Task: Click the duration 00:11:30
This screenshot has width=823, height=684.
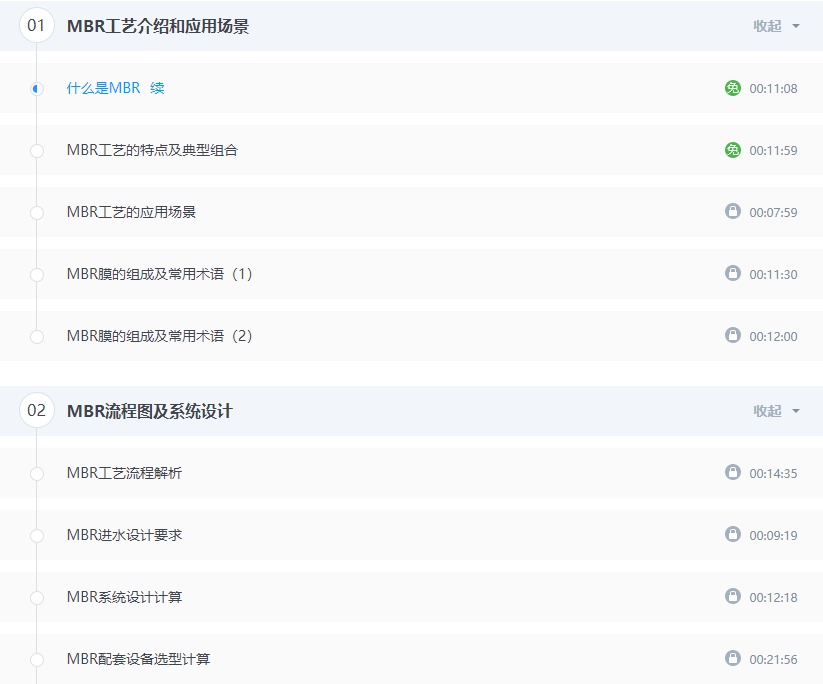Action: coord(773,275)
